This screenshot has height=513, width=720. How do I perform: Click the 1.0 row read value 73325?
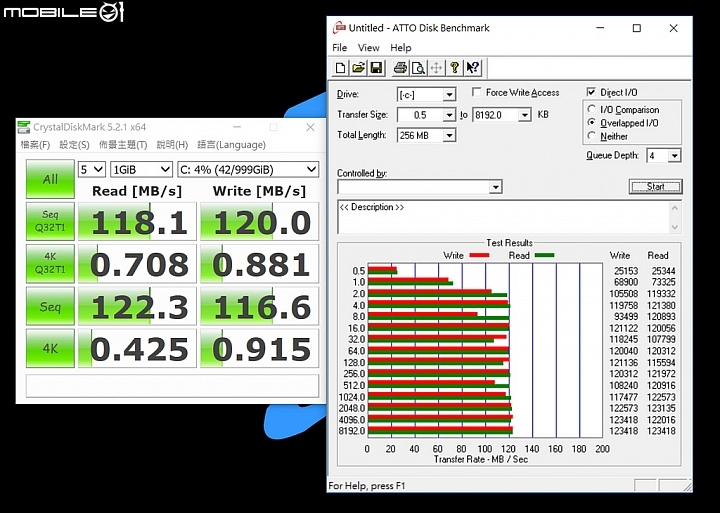663,282
